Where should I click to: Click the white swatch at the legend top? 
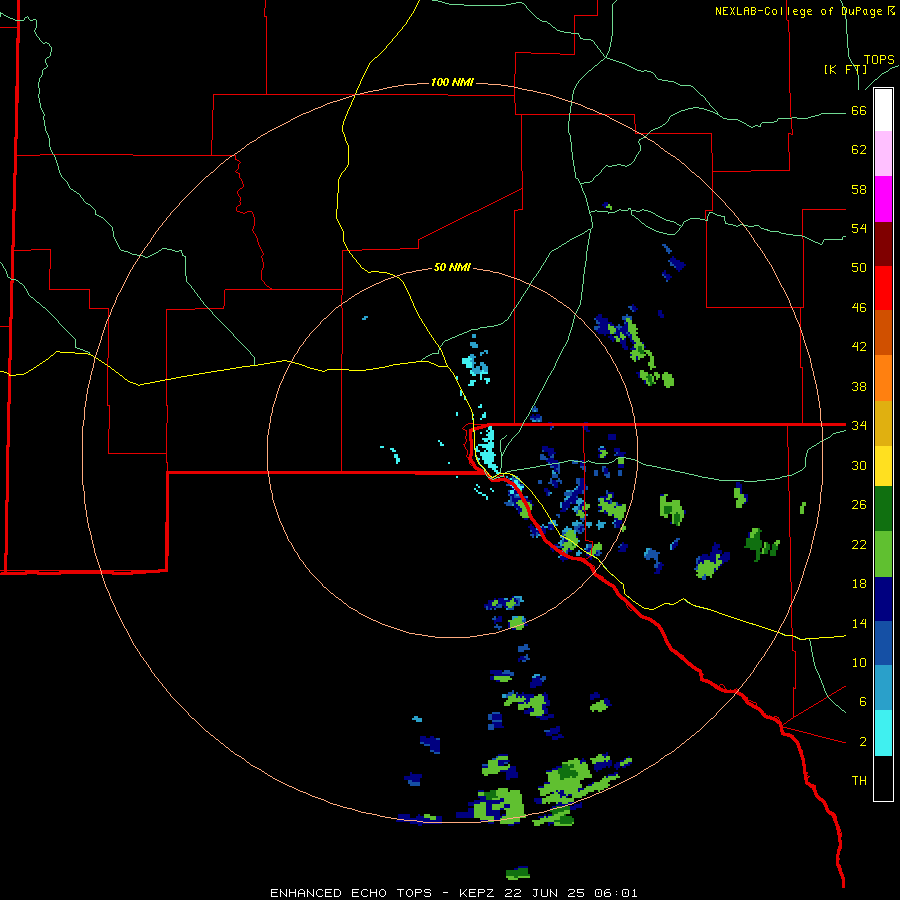point(883,110)
